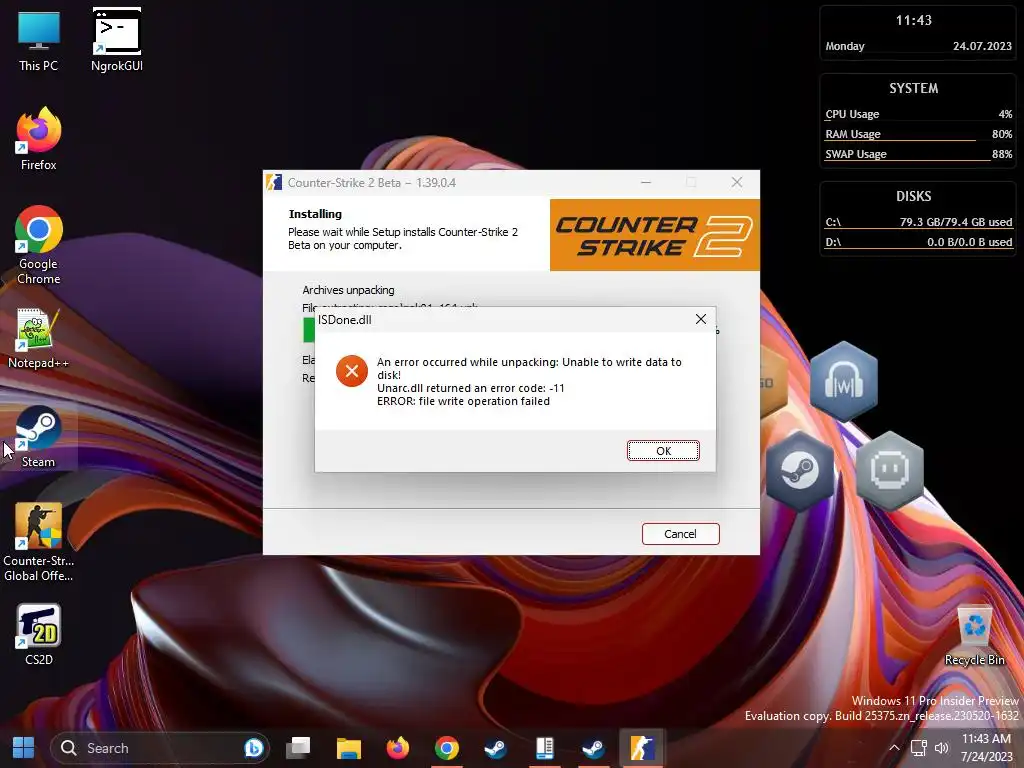This screenshot has width=1024, height=768.
Task: Click the 'ERROR: file write operation failed' text
Action: click(463, 401)
